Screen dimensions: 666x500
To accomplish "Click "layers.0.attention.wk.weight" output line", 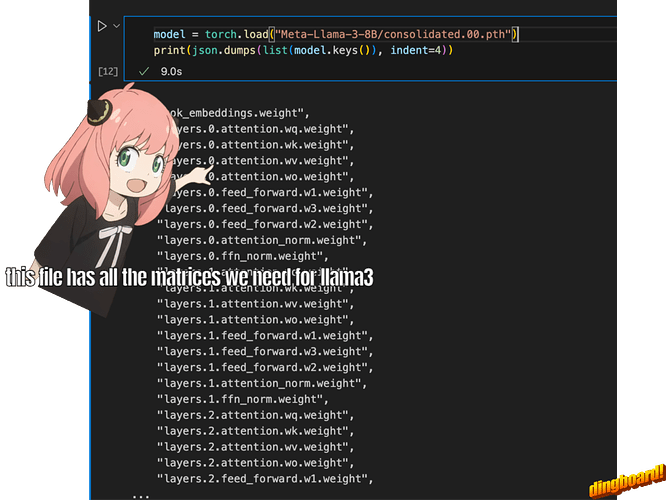I will point(263,145).
